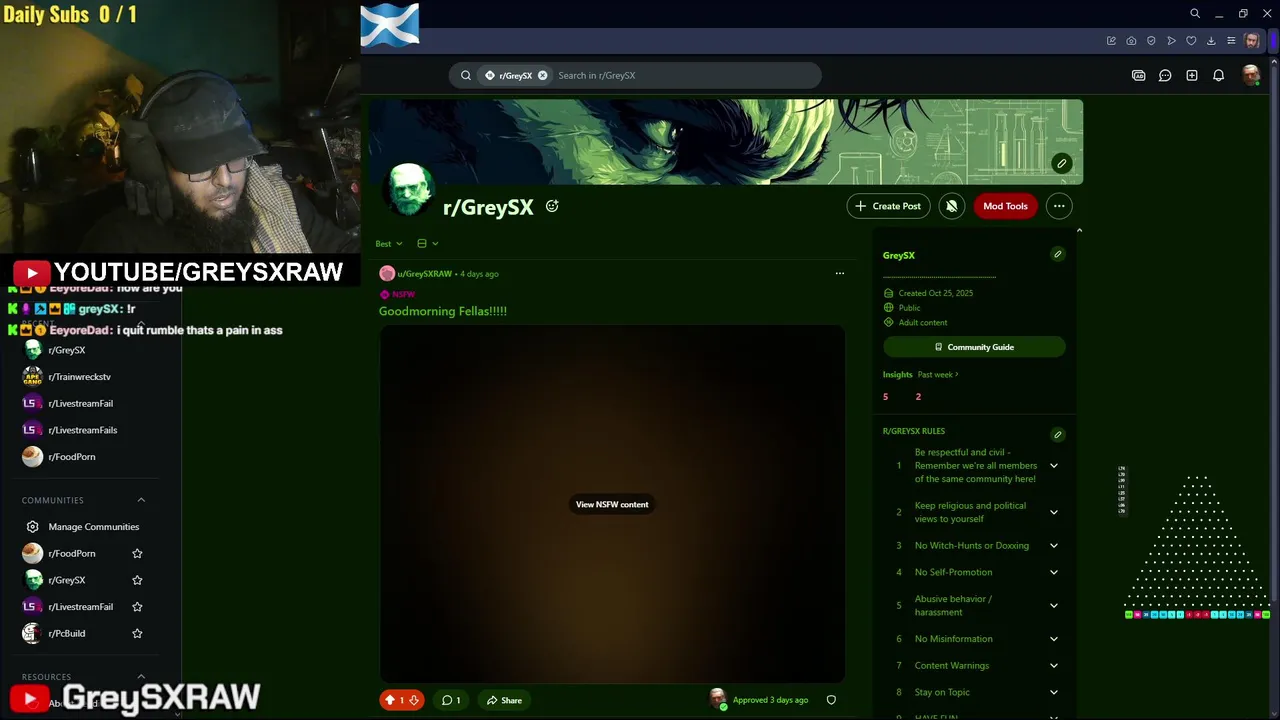Collapse the COMMUNITIES section
The width and height of the screenshot is (1280, 720).
[x=141, y=500]
